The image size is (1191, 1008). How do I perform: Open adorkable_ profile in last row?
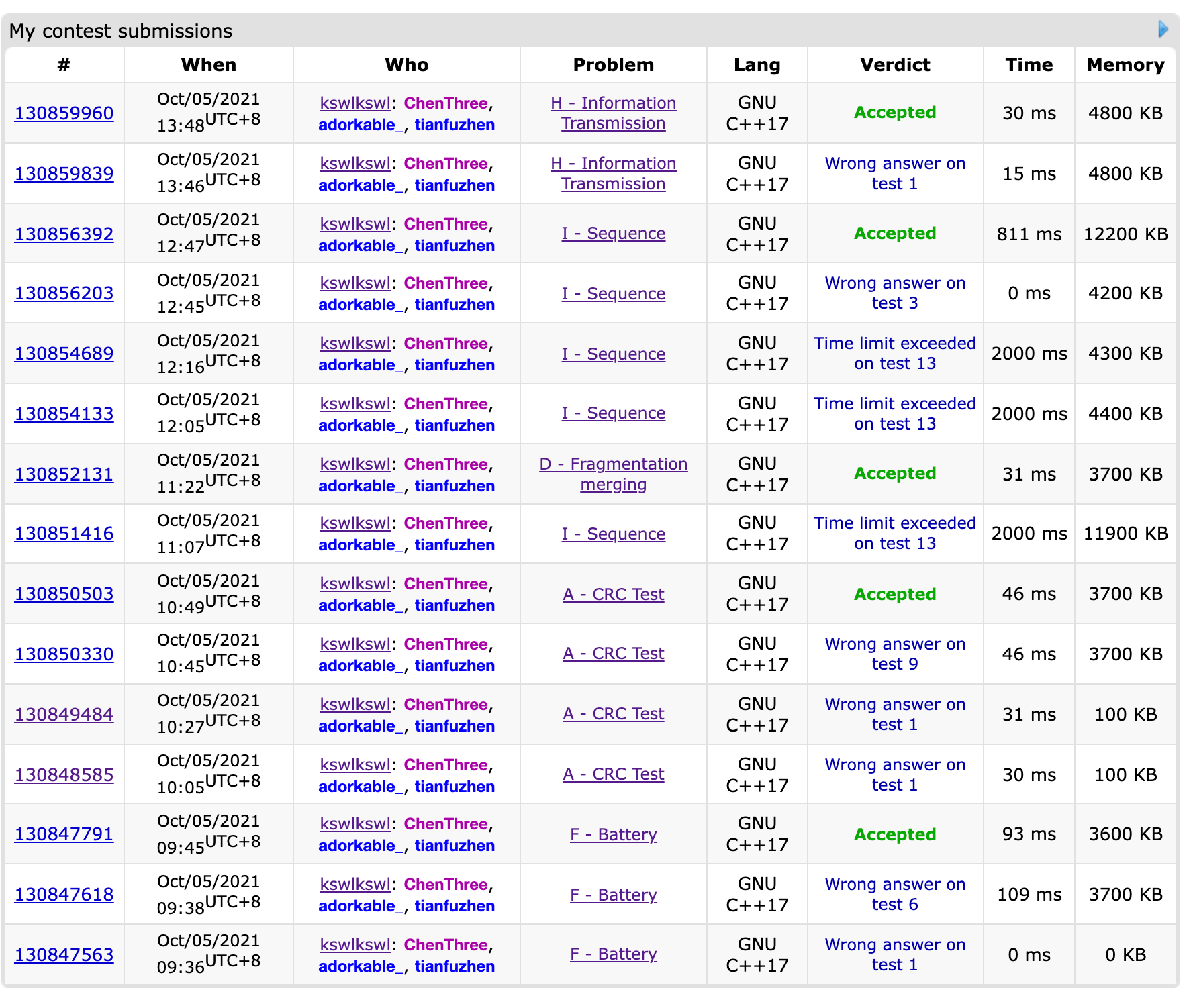361,966
